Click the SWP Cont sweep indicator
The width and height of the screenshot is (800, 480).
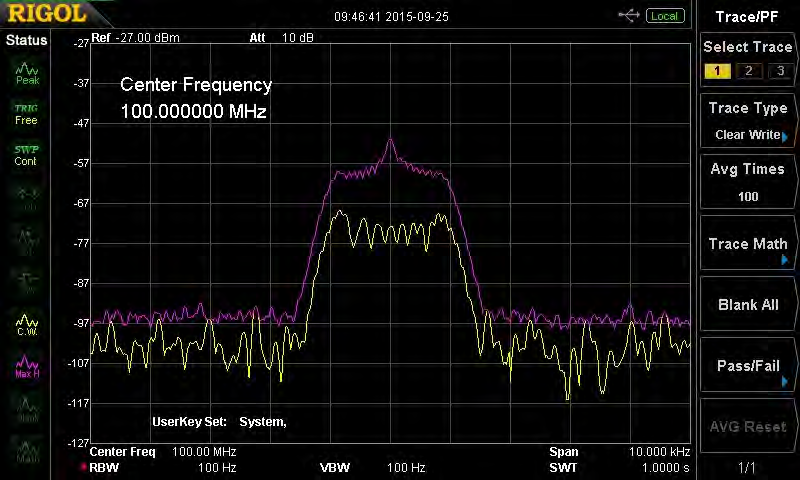[x=26, y=156]
